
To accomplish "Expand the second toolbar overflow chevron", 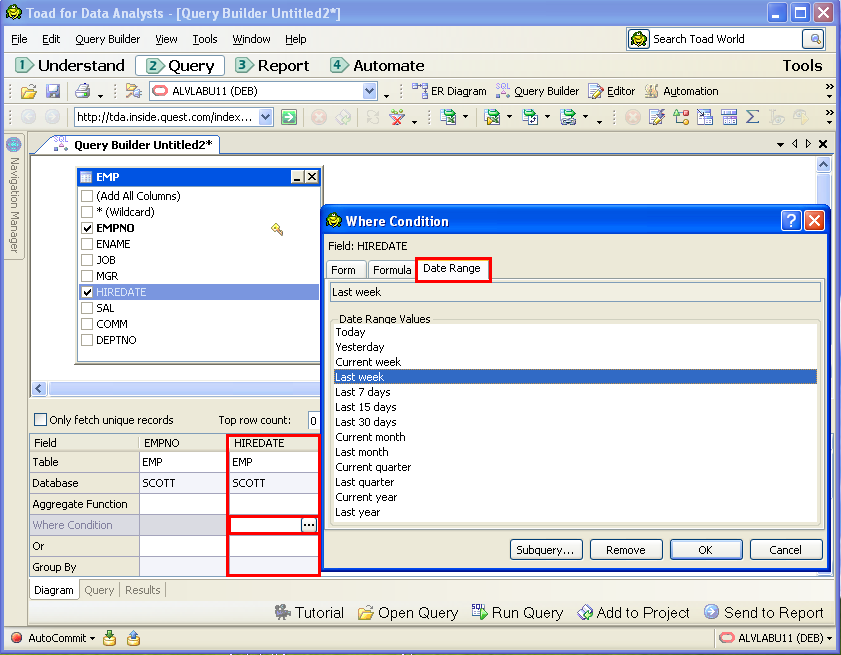I will click(x=830, y=117).
